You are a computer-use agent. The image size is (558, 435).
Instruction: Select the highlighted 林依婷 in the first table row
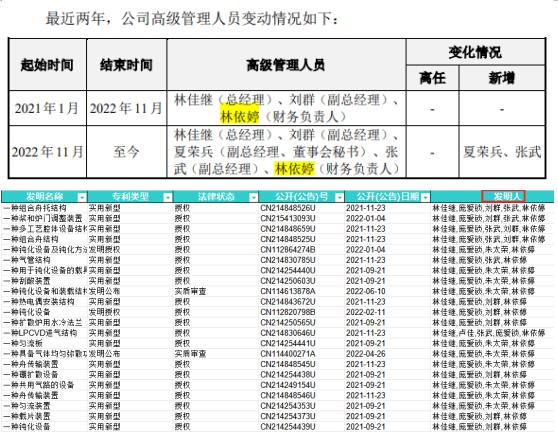click(x=239, y=116)
